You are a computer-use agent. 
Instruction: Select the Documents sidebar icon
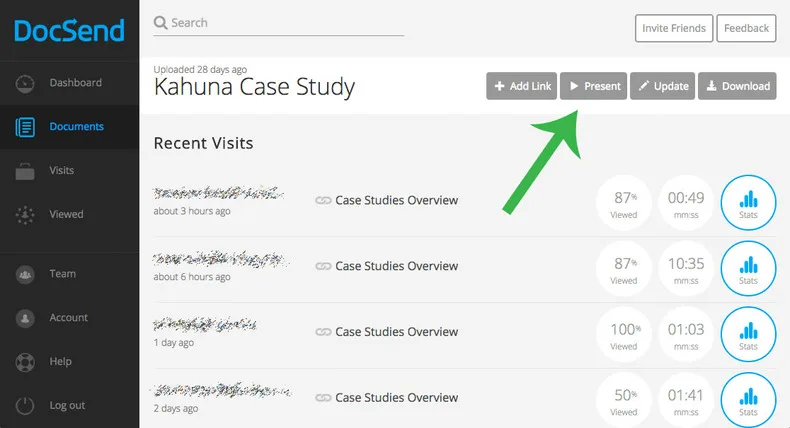[x=25, y=127]
